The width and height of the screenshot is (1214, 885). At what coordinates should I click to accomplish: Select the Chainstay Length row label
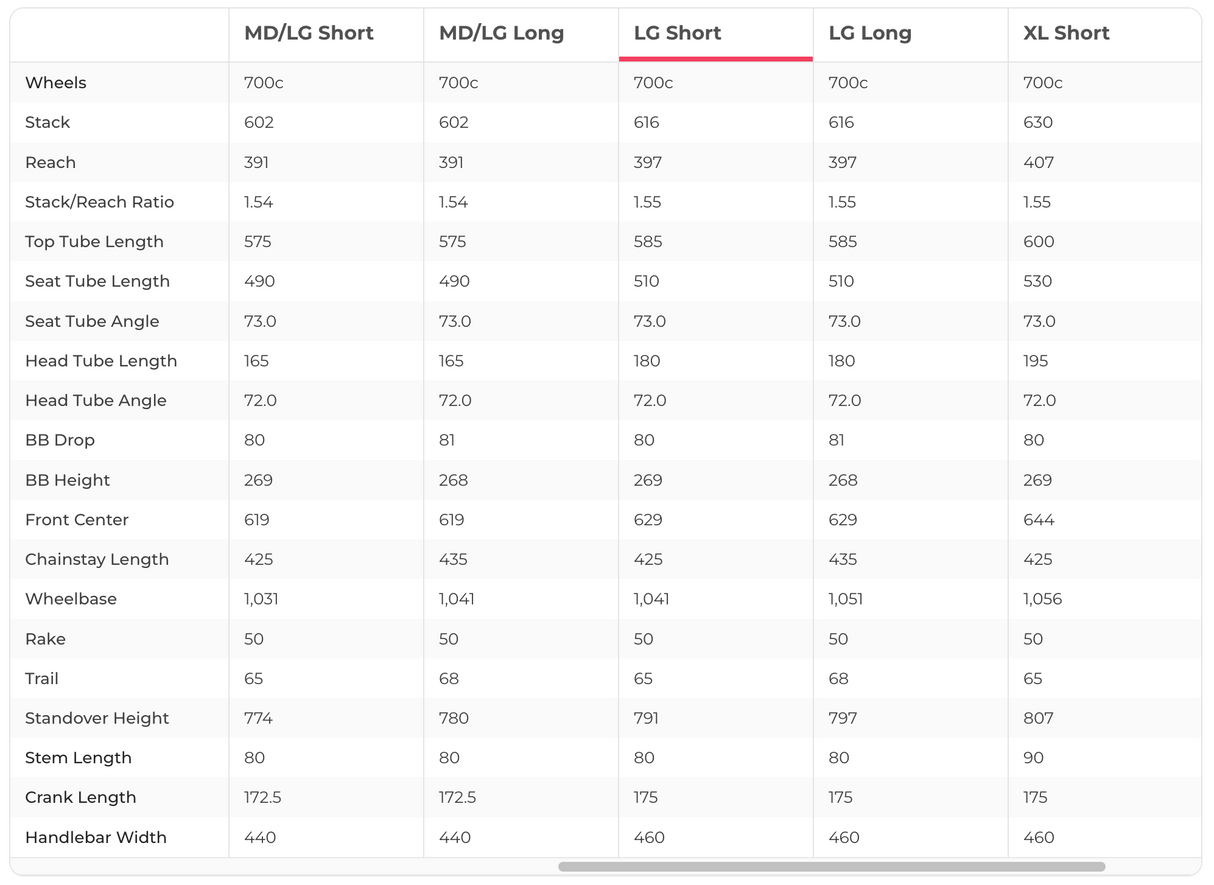tap(97, 559)
